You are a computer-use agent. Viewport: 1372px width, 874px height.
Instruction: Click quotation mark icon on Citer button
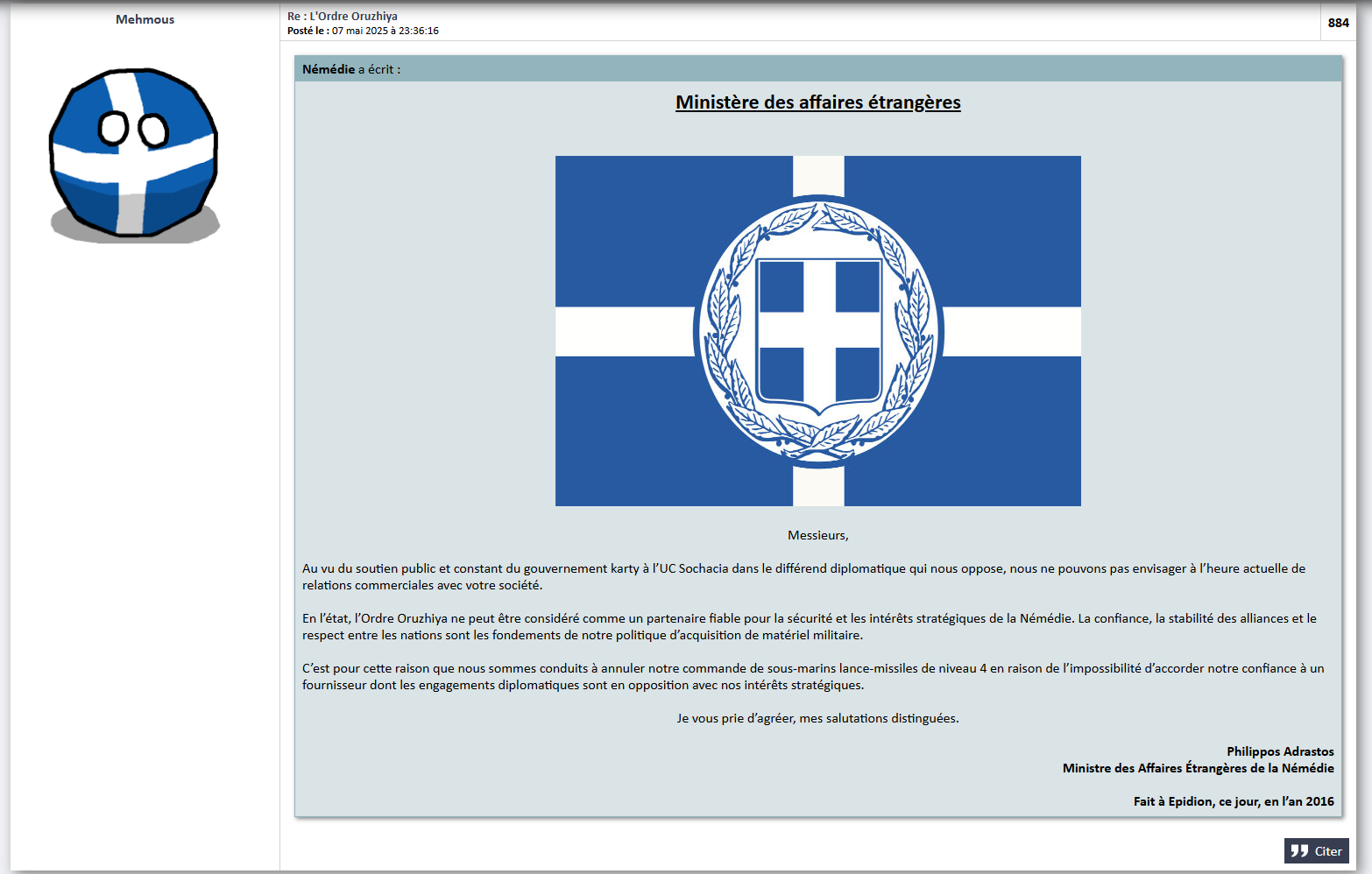tap(1299, 850)
